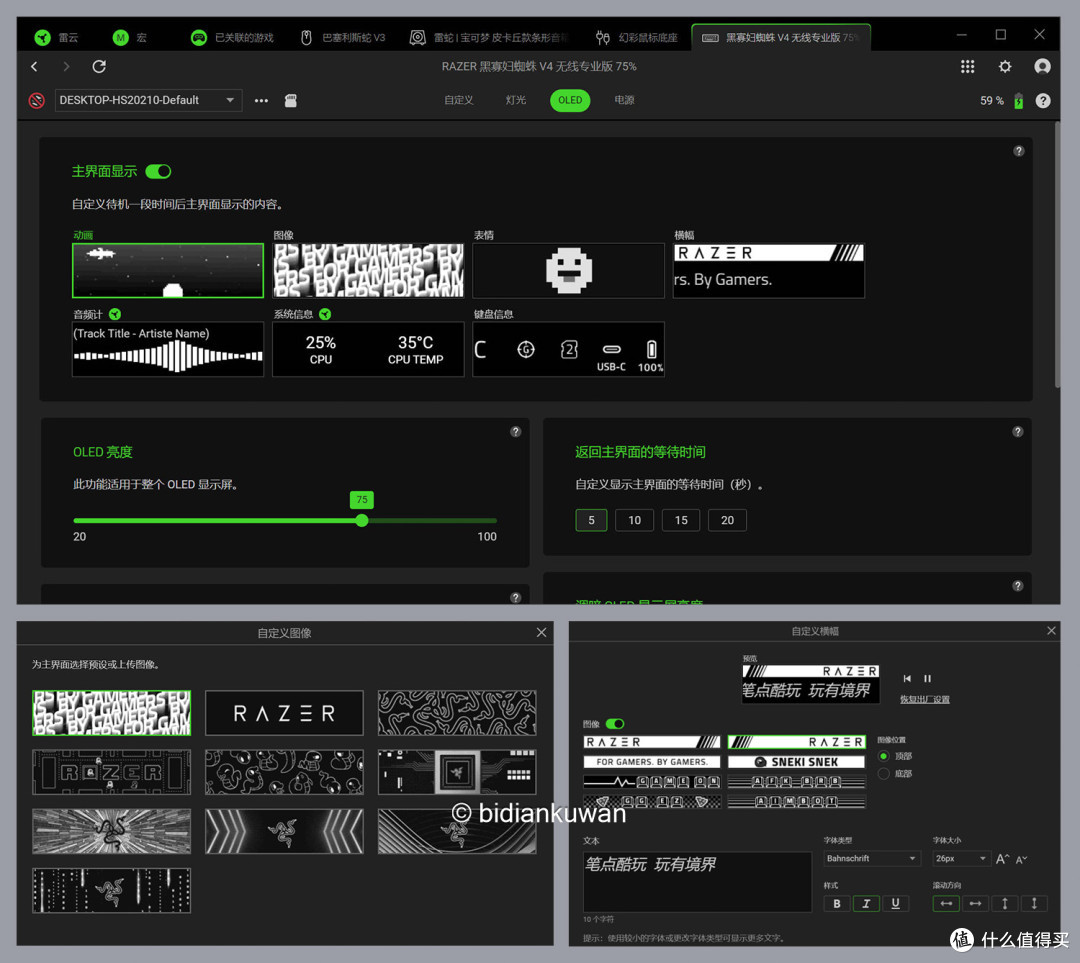The height and width of the screenshot is (963, 1080).
Task: Decrease font size with A-down icon
Action: point(1021,859)
